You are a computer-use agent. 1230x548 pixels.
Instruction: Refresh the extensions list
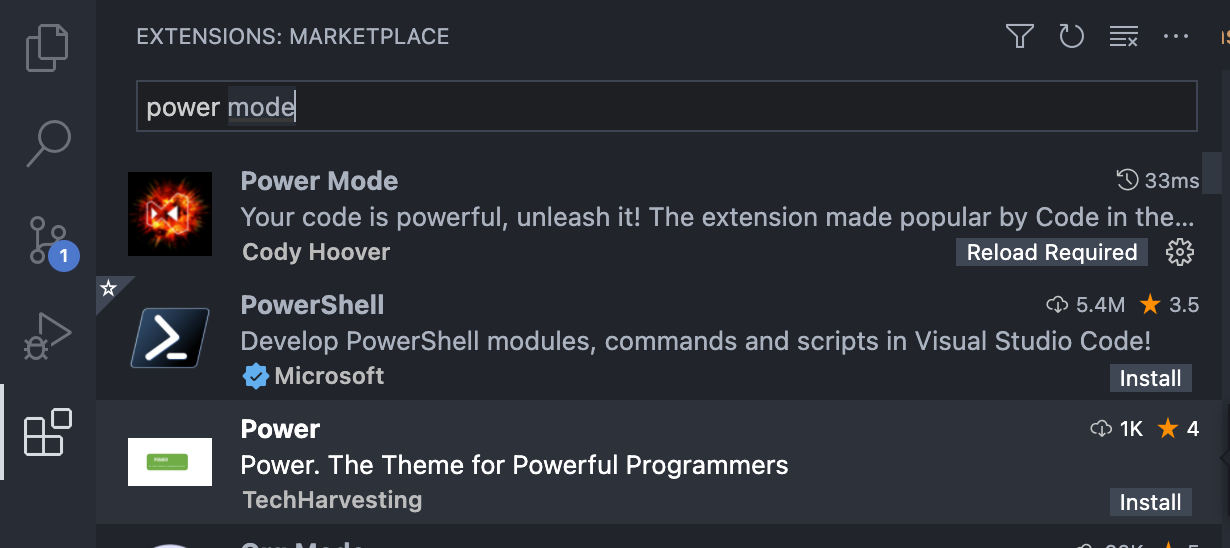[x=1071, y=37]
